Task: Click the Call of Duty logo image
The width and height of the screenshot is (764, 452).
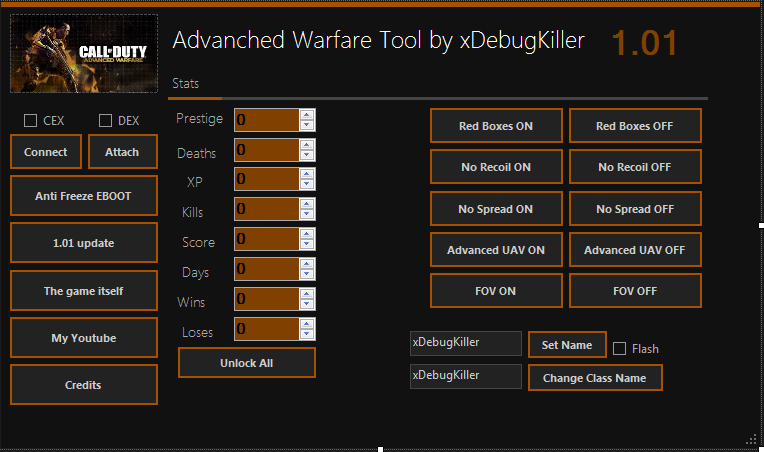Action: point(84,53)
